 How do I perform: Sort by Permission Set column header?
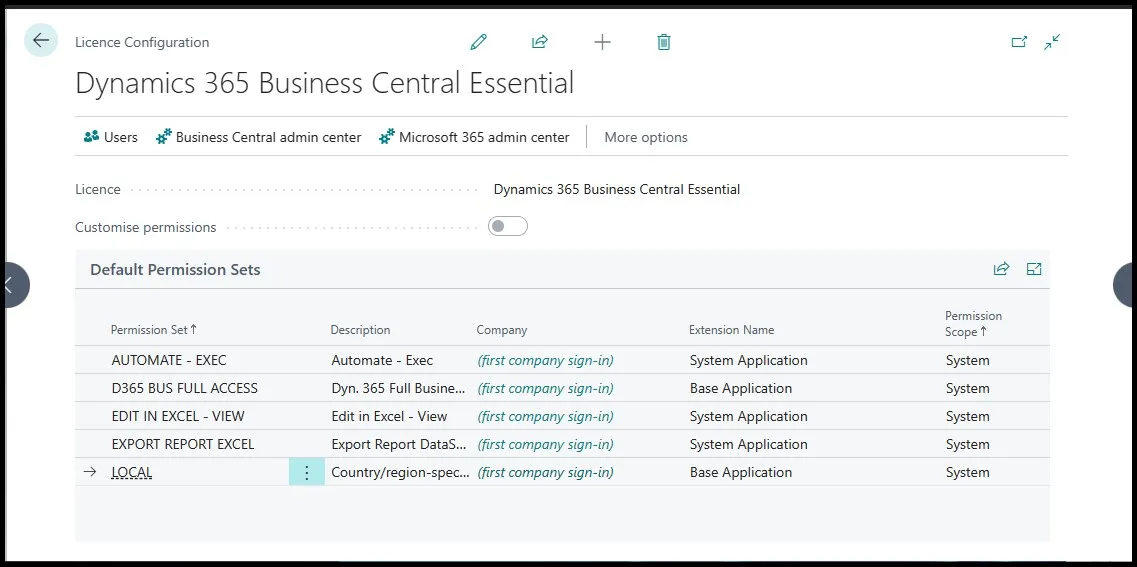coord(154,330)
